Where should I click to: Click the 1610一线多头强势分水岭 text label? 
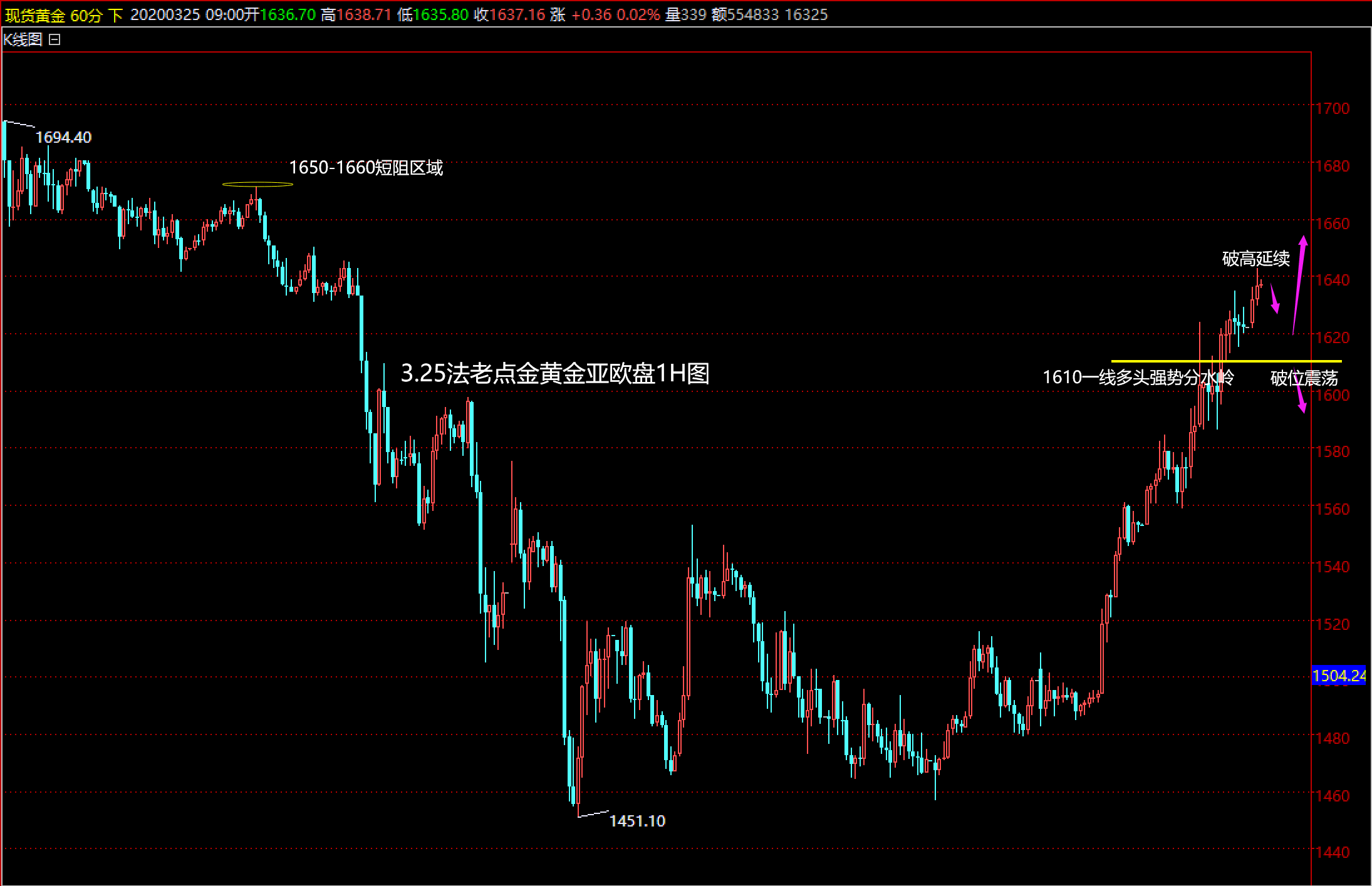(x=1138, y=377)
